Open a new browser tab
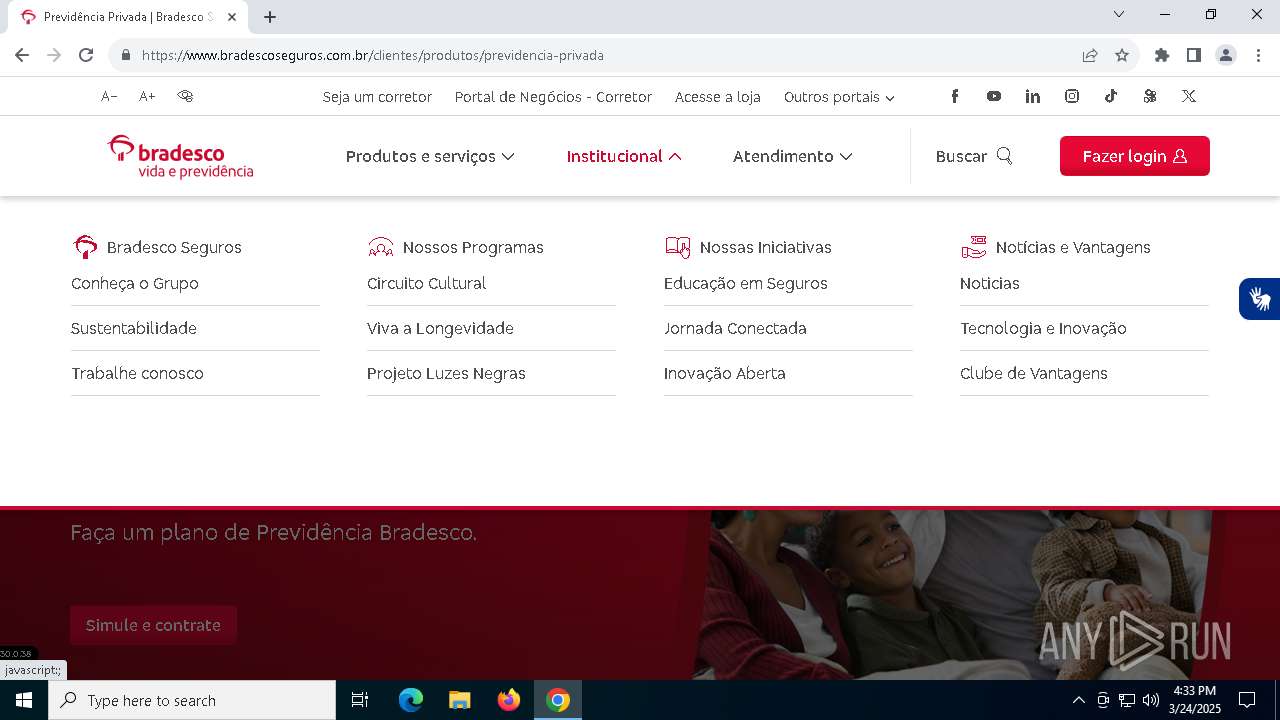This screenshot has height=720, width=1280. [x=270, y=17]
